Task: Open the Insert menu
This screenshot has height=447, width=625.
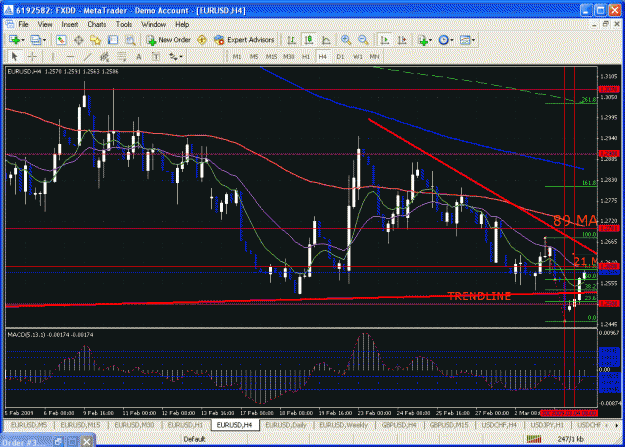Action: 70,24
